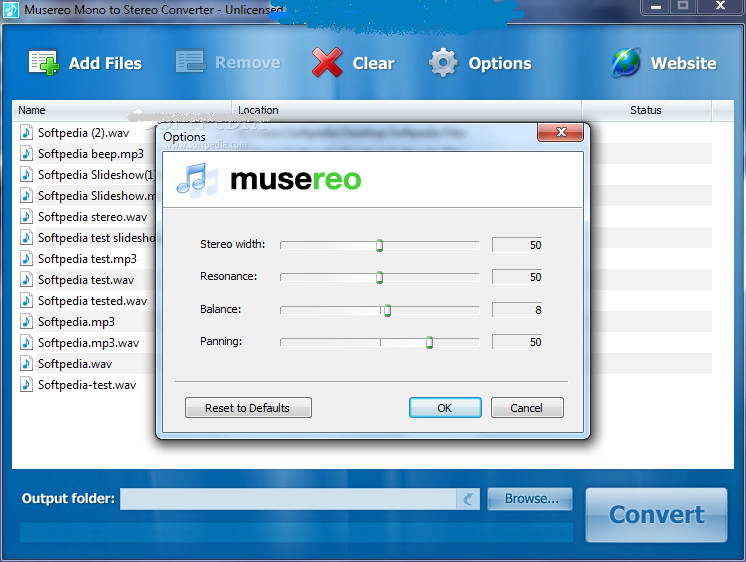746x562 pixels.
Task: Select the file name Softpedia stereo.wav
Action: pos(92,217)
